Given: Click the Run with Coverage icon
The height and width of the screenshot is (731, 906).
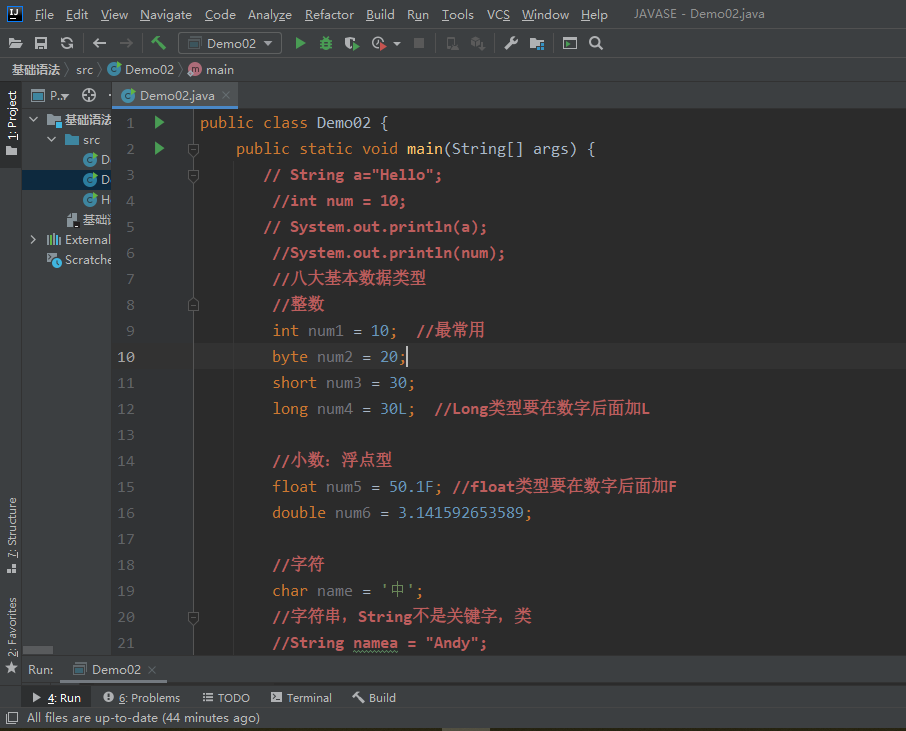Looking at the screenshot, I should pyautogui.click(x=351, y=44).
